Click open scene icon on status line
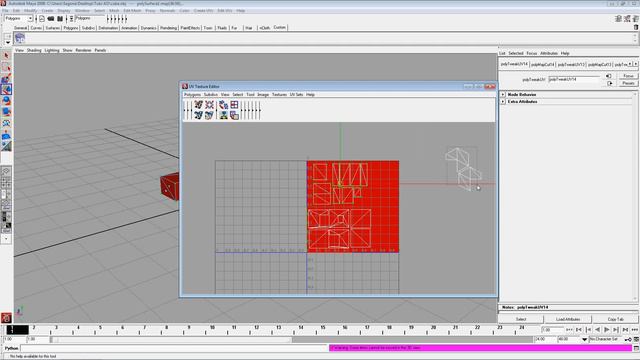Viewport: 640px width, 360px height. pos(51,19)
